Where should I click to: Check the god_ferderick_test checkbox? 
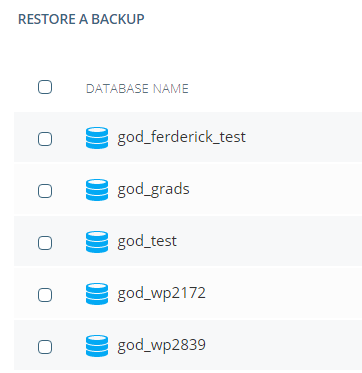click(45, 139)
